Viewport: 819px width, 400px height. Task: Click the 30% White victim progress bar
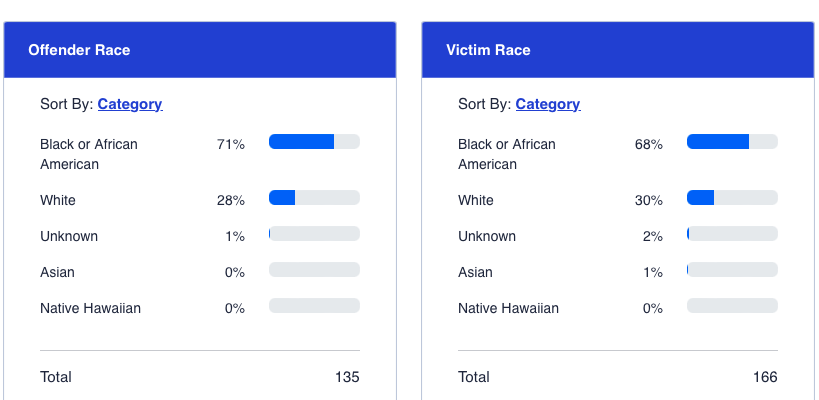tap(732, 198)
